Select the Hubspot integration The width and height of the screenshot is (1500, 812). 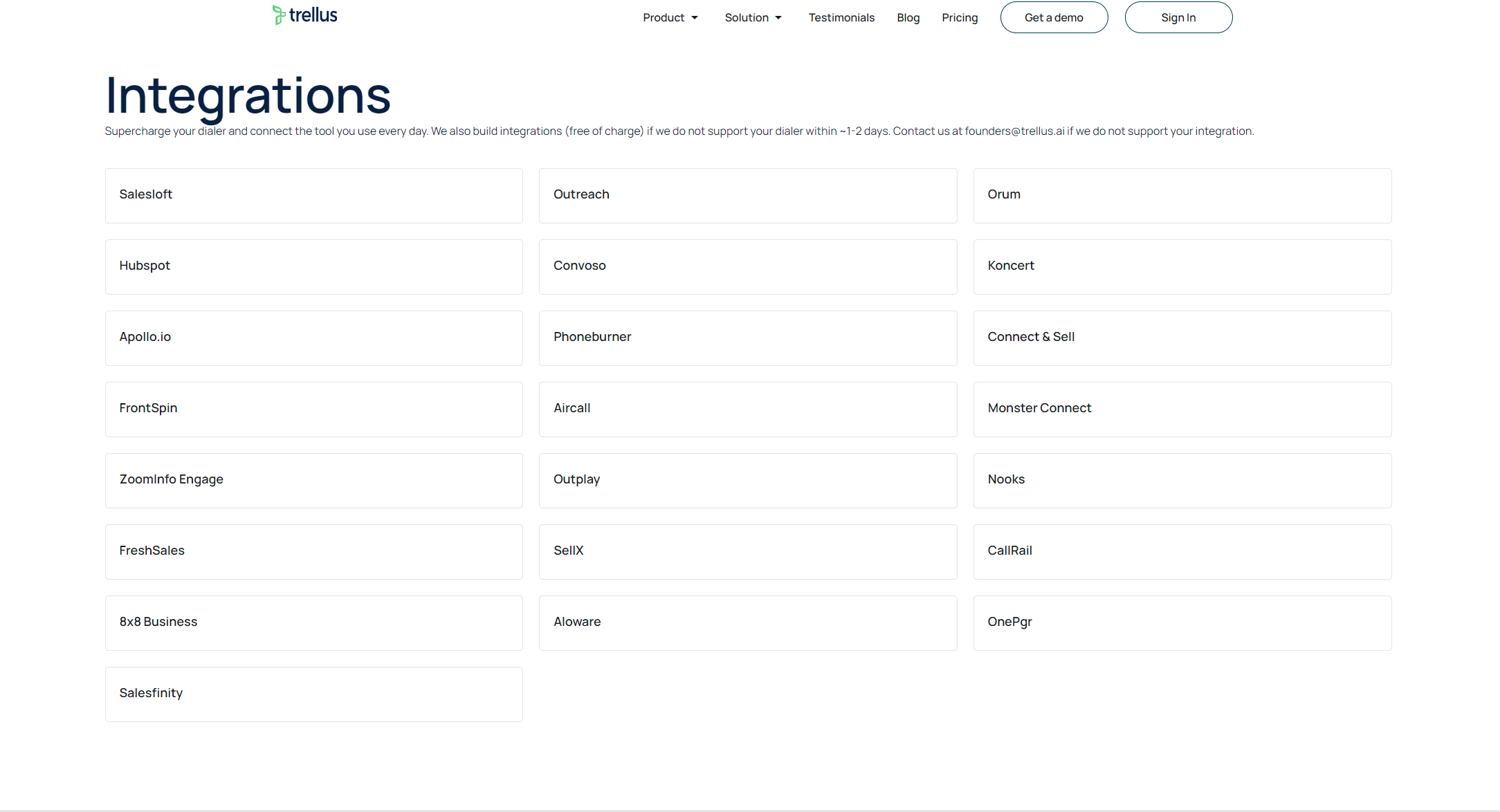pos(314,267)
